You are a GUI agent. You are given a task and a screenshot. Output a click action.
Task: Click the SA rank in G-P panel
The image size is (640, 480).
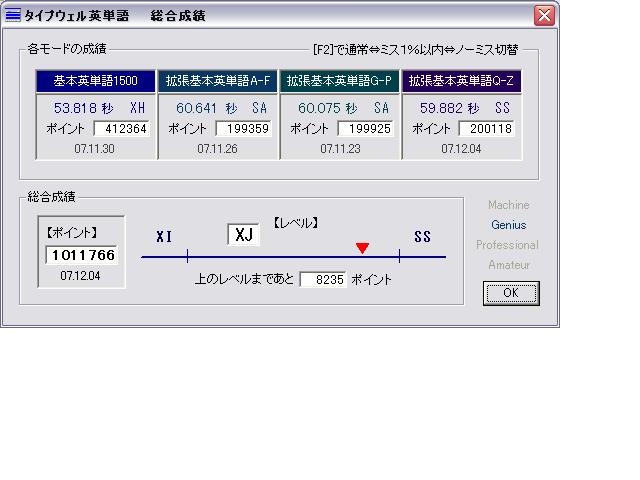[x=381, y=108]
